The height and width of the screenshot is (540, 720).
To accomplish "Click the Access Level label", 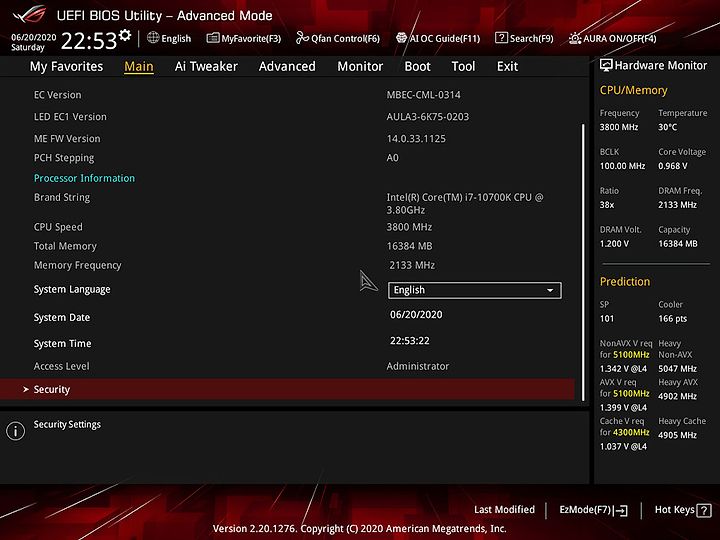I will pos(62,366).
